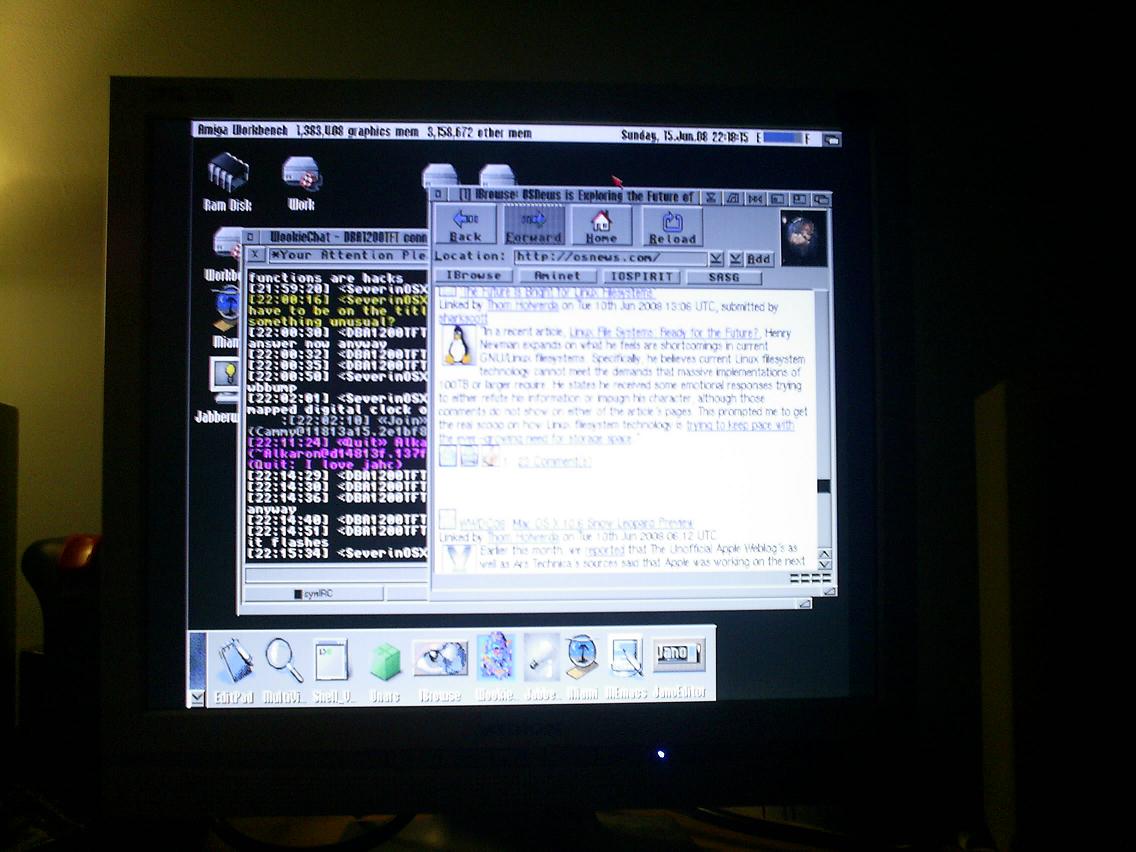Click IBrowse scroll up arrow
Viewport: 1136px width, 852px height.
click(x=824, y=554)
